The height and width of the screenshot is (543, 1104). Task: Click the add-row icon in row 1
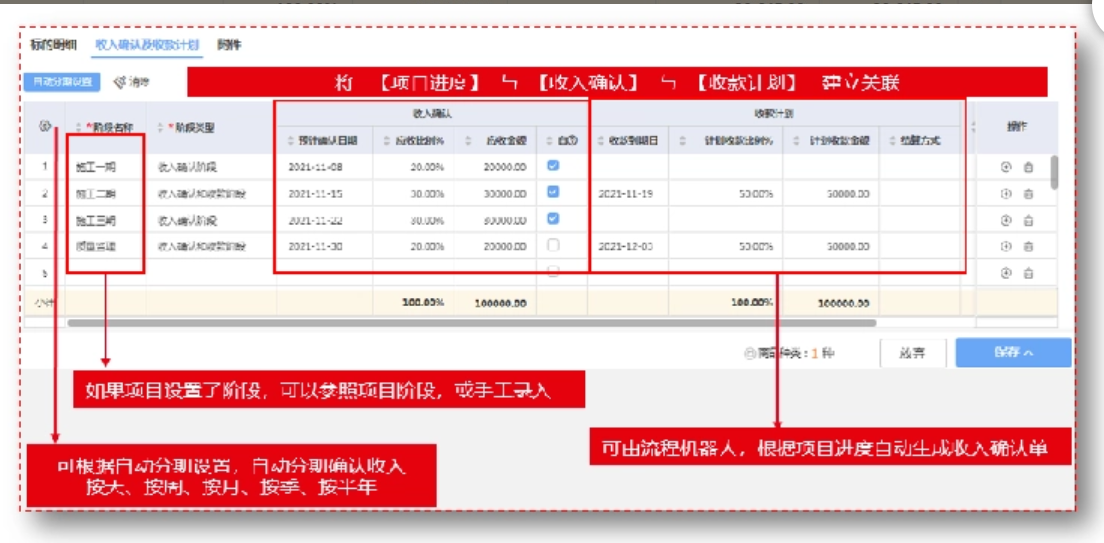pyautogui.click(x=1006, y=167)
